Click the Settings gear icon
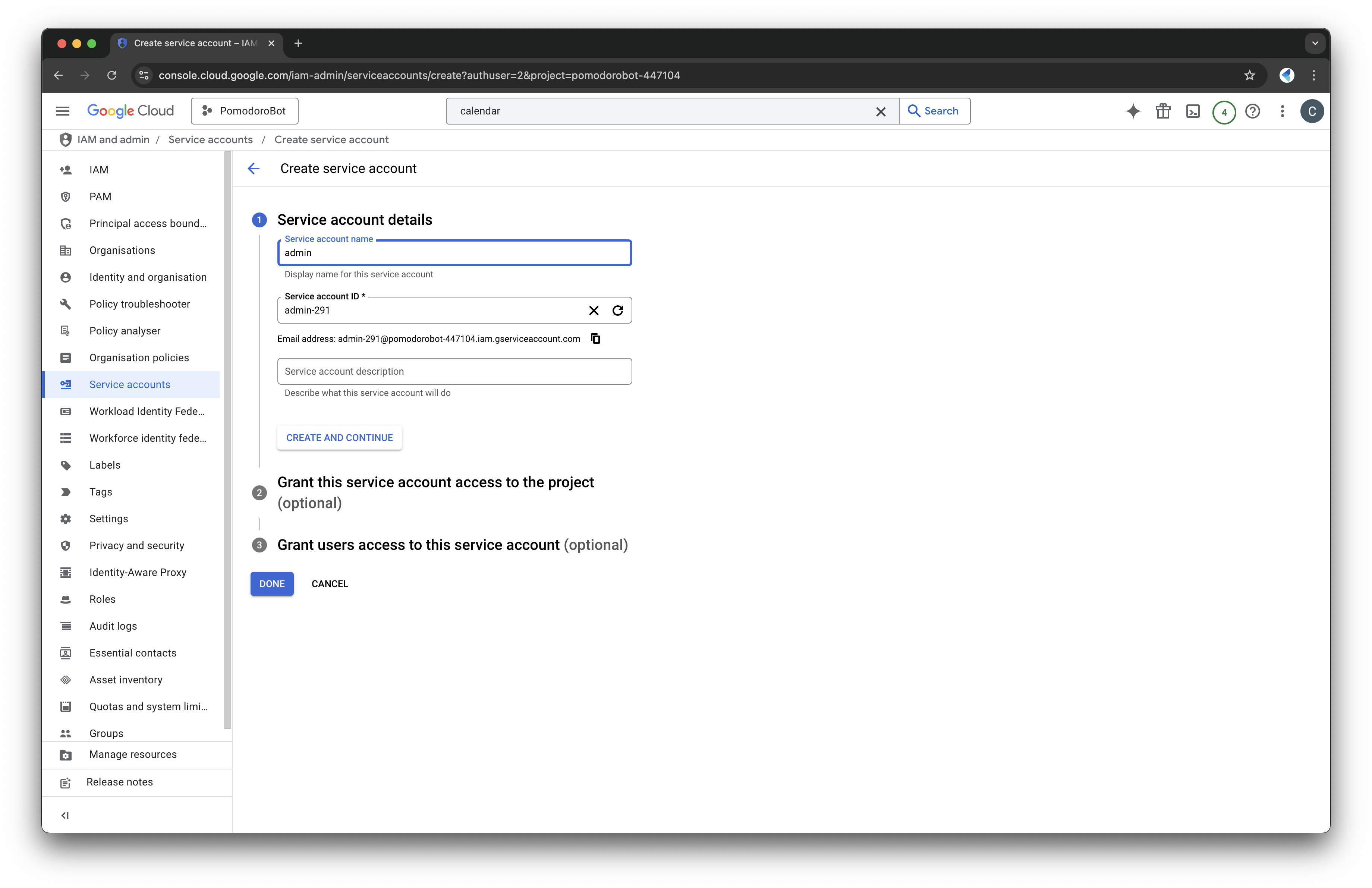1372x888 pixels. tap(66, 519)
